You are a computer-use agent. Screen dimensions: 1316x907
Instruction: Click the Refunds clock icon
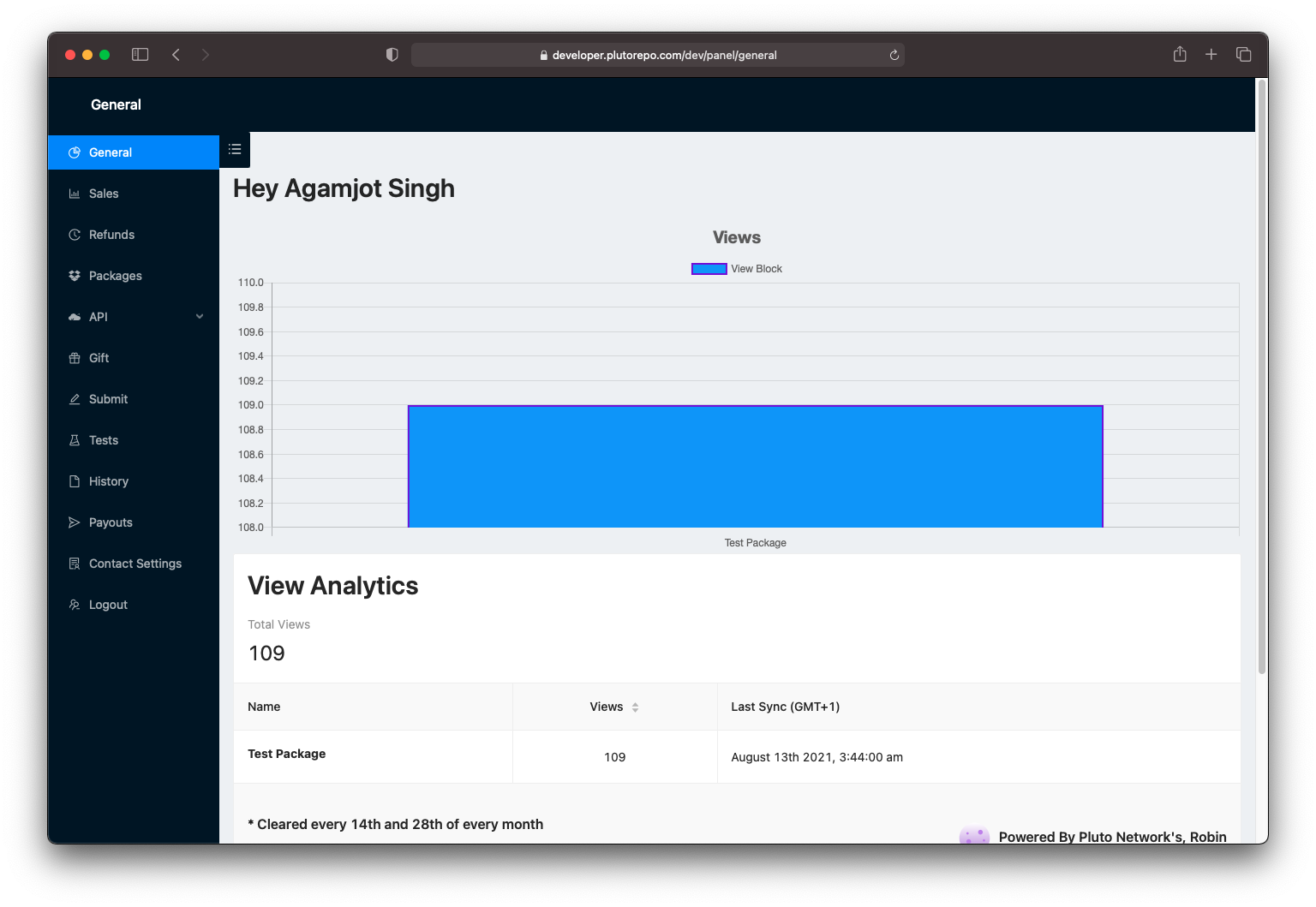(75, 235)
